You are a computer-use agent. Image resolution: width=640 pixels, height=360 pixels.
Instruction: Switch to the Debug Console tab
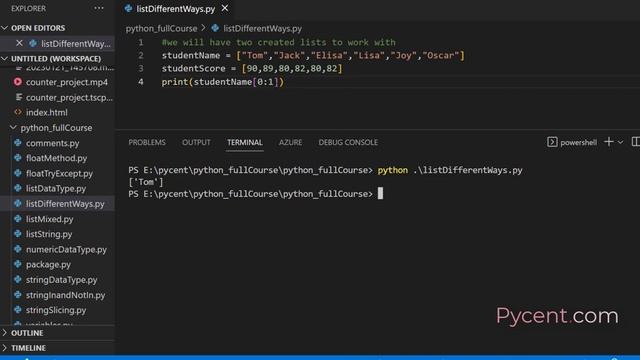click(x=348, y=142)
